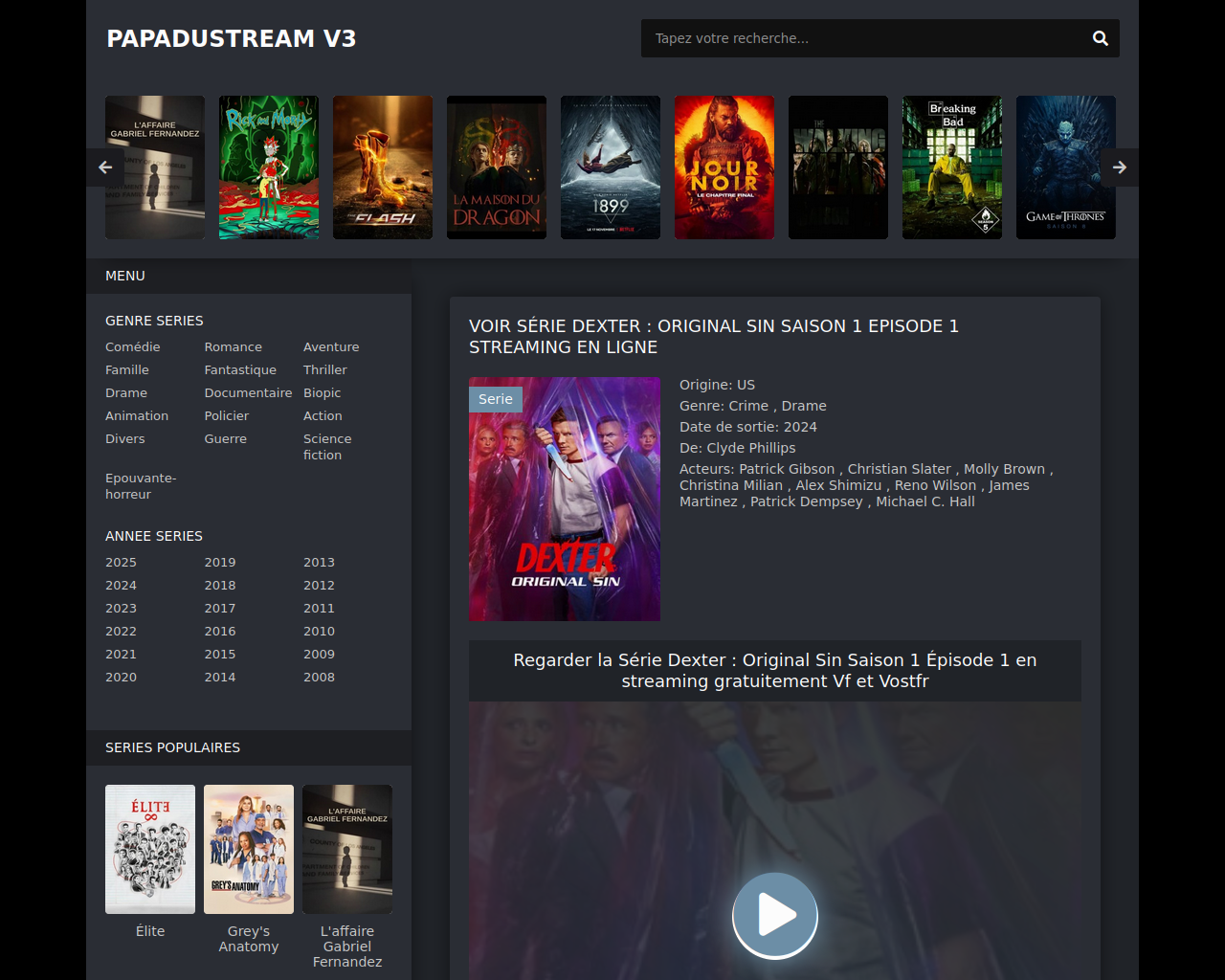The width and height of the screenshot is (1225, 980).
Task: Select the Famille genre
Action: pos(127,369)
